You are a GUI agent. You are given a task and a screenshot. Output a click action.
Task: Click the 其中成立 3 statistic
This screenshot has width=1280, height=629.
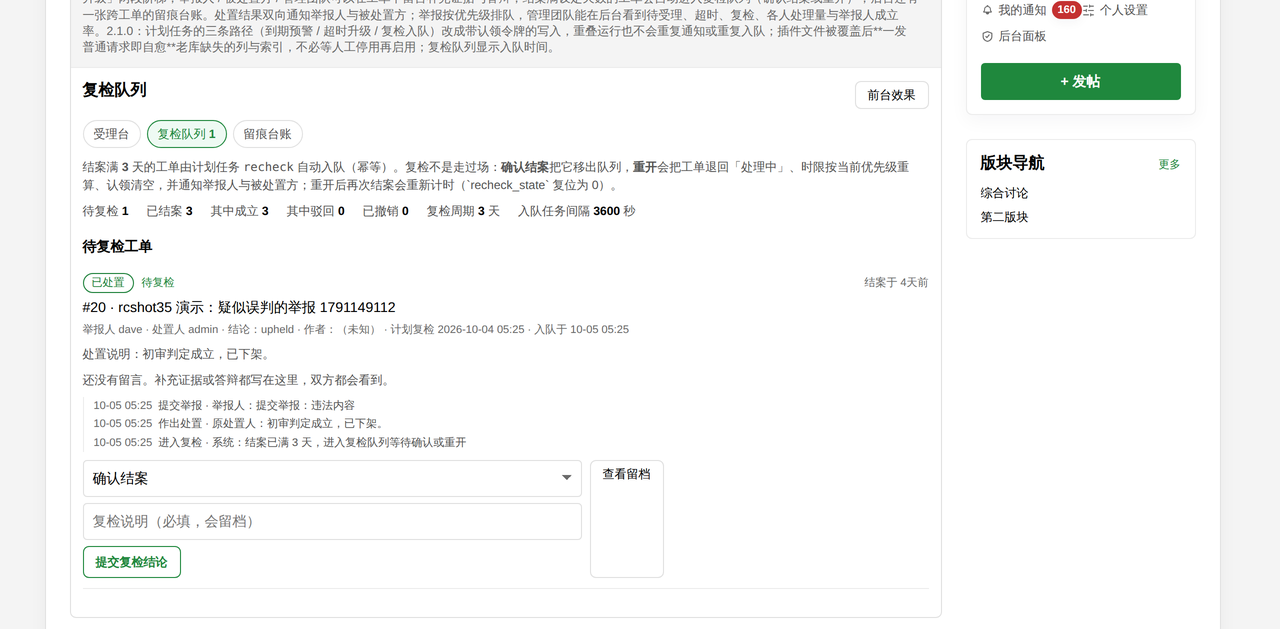tap(239, 211)
